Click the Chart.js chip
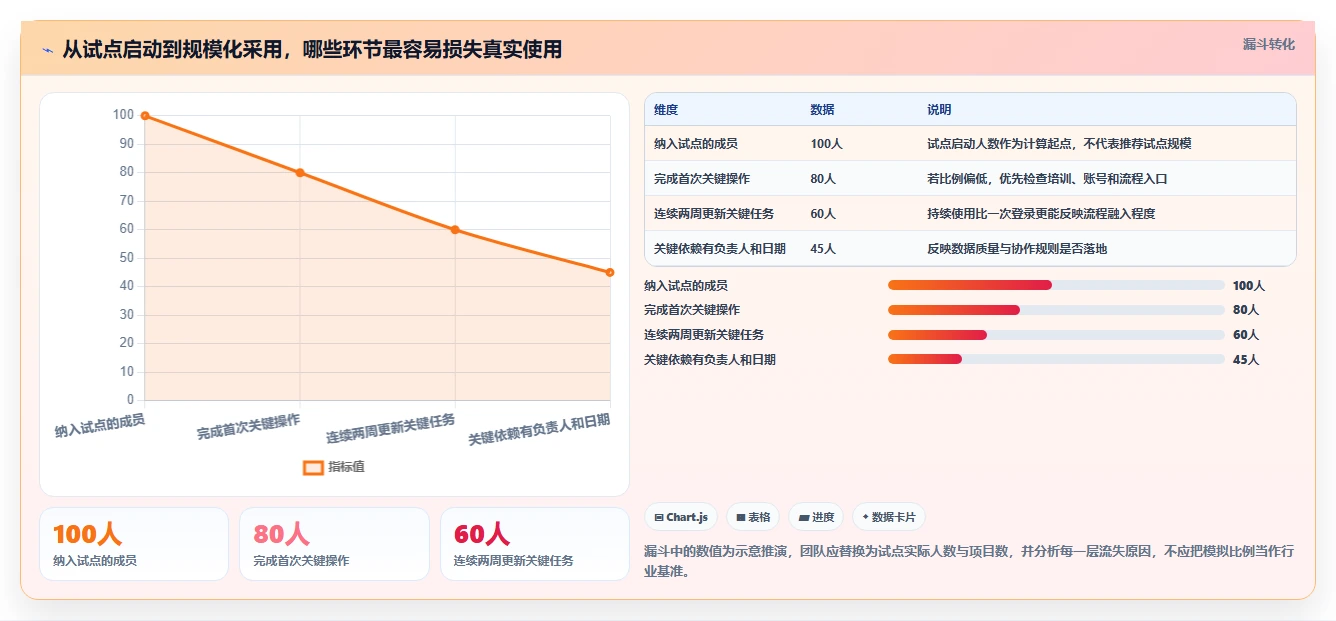 click(x=681, y=517)
